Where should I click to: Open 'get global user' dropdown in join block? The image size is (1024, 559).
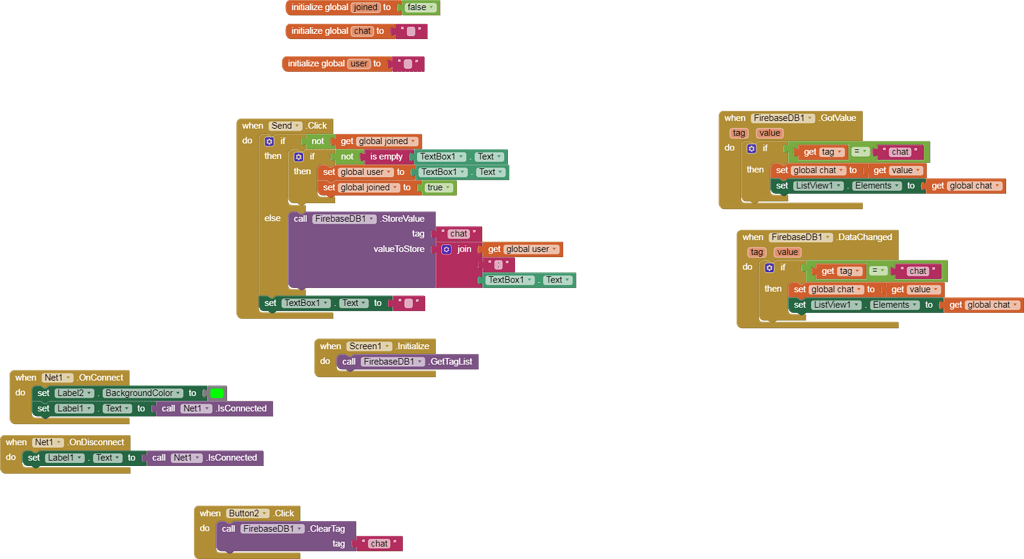coord(532,249)
